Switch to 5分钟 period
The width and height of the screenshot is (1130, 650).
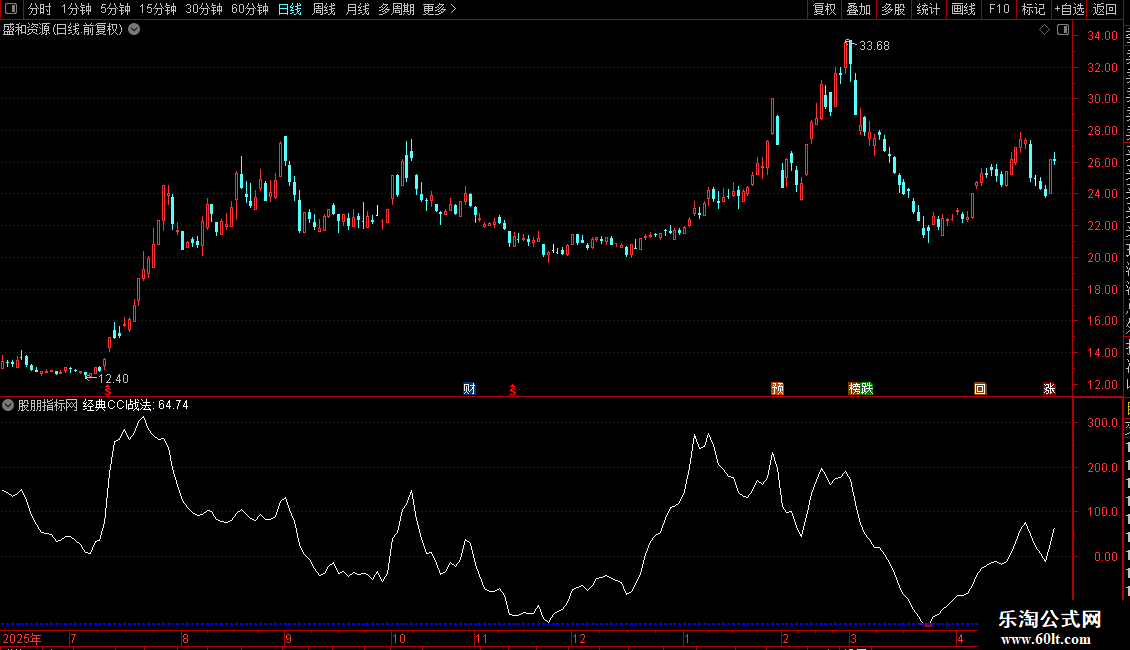pyautogui.click(x=115, y=9)
